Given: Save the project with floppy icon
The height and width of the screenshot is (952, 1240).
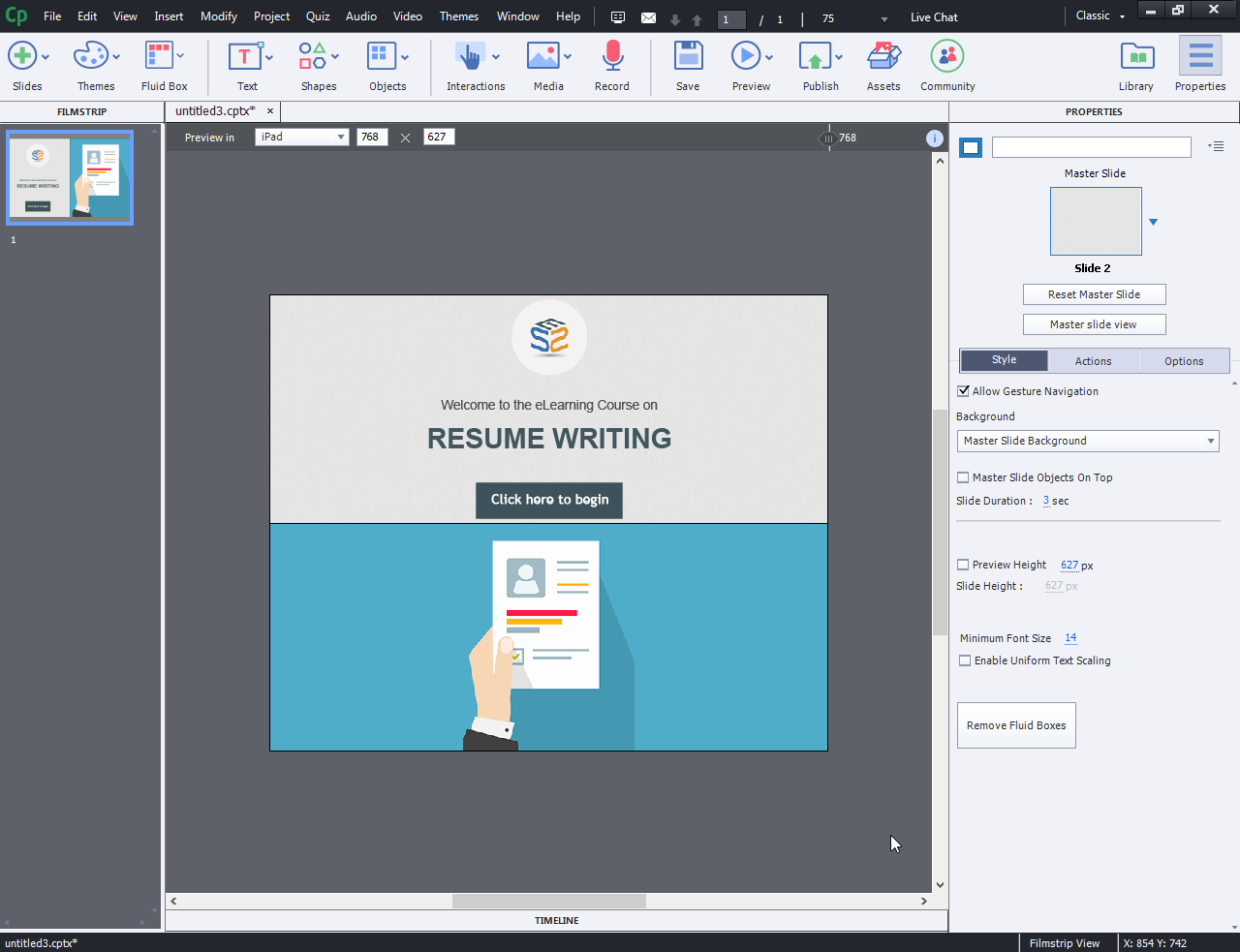Looking at the screenshot, I should pyautogui.click(x=688, y=56).
